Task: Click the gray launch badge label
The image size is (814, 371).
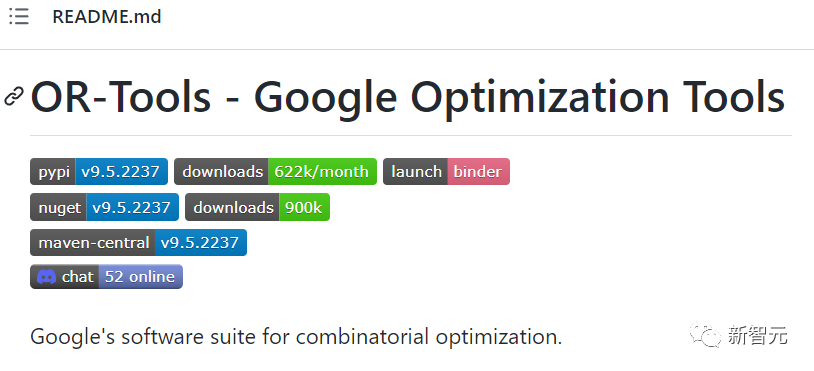Action: click(415, 172)
